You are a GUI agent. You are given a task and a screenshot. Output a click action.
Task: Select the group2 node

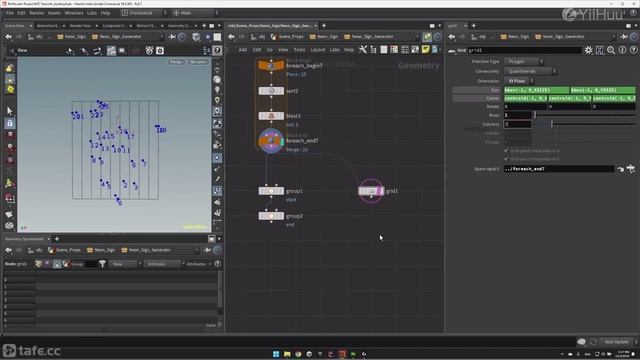coord(271,216)
